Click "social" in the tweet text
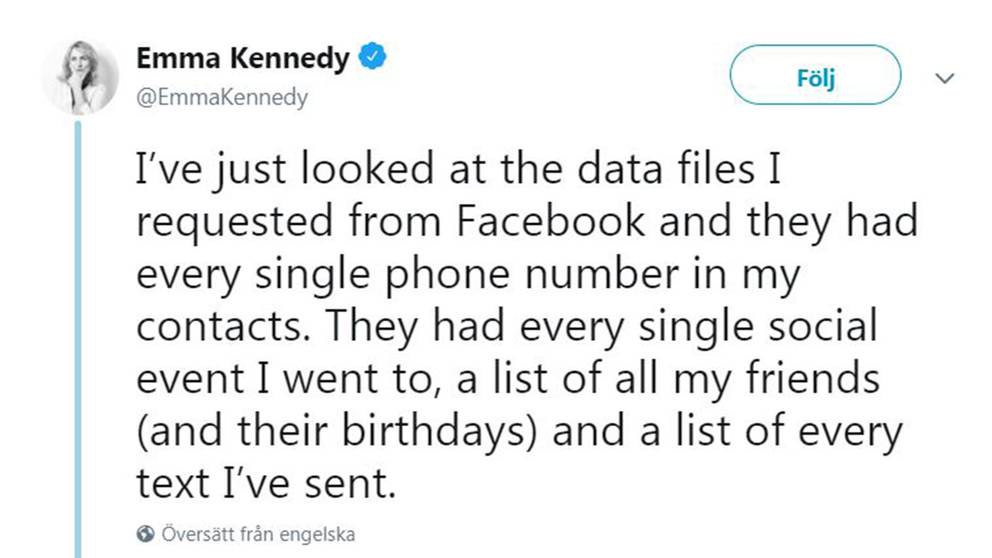Image resolution: width=992 pixels, height=558 pixels. [821, 327]
